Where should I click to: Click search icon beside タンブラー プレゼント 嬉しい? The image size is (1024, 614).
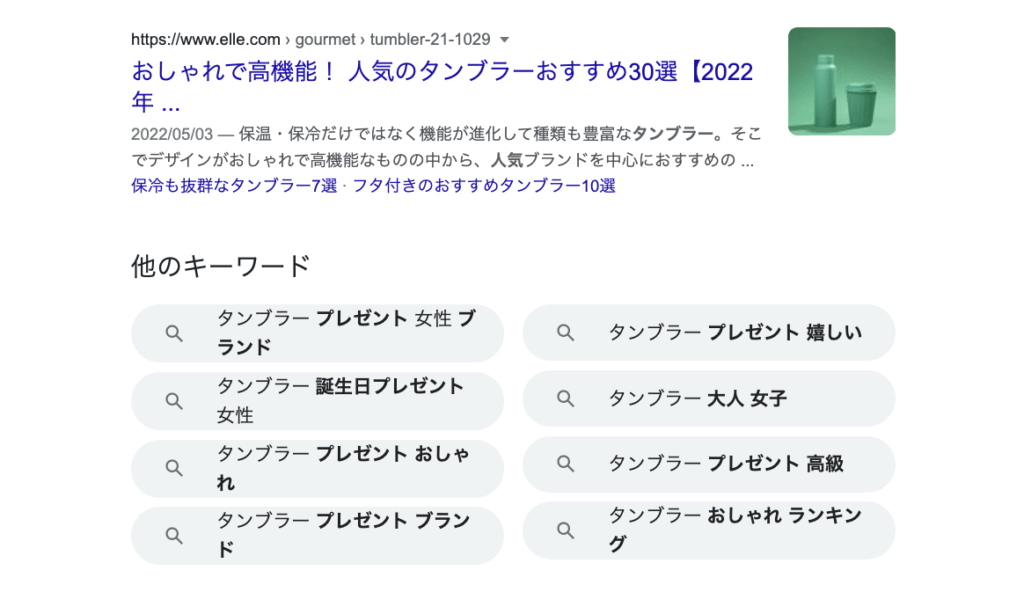coord(566,333)
